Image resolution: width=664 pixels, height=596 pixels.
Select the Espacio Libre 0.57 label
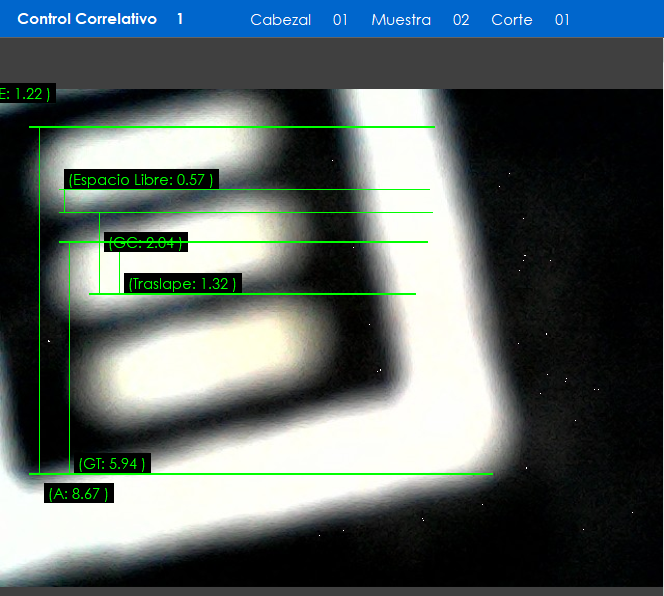141,180
